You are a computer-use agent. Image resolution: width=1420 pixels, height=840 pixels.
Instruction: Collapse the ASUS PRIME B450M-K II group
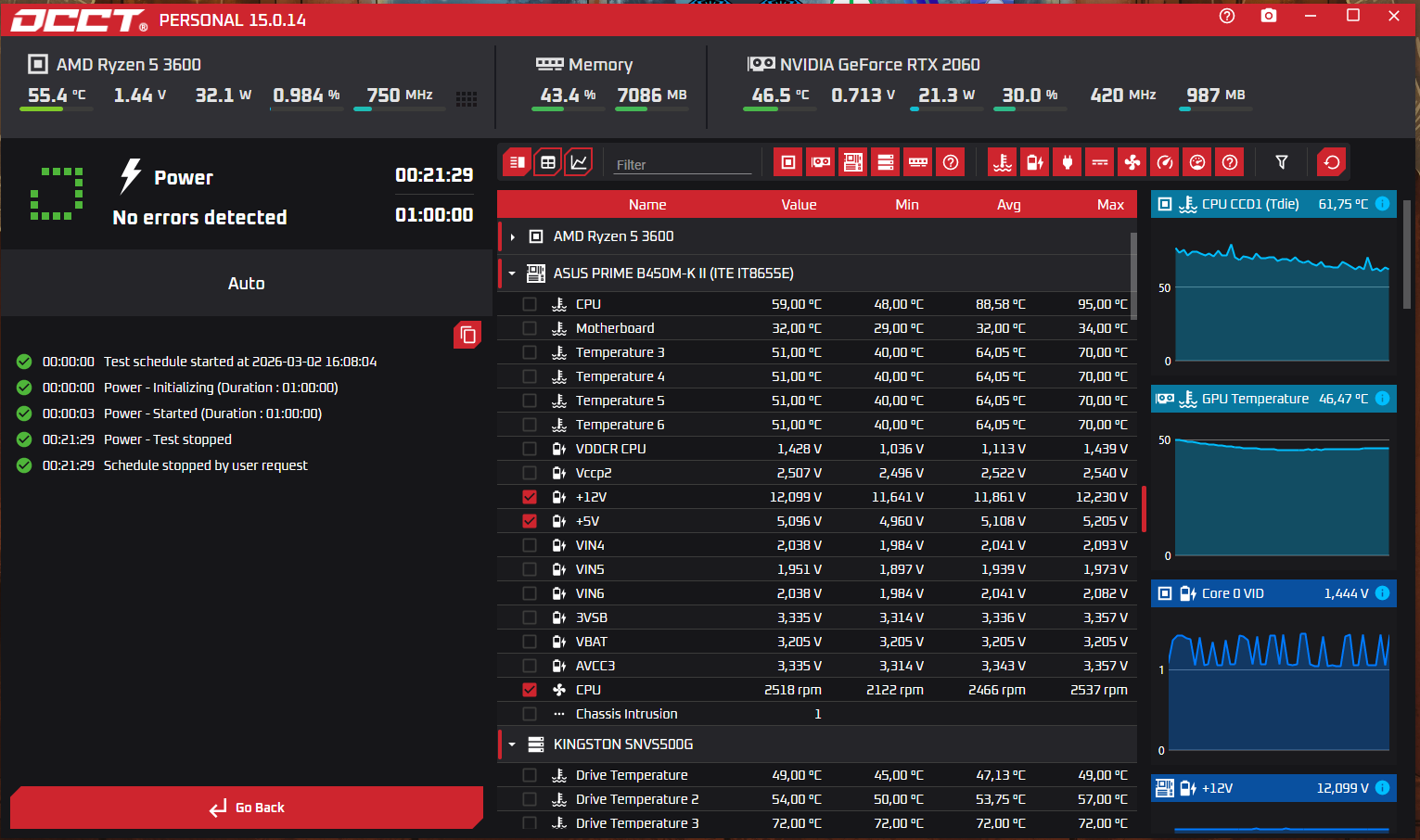point(512,274)
